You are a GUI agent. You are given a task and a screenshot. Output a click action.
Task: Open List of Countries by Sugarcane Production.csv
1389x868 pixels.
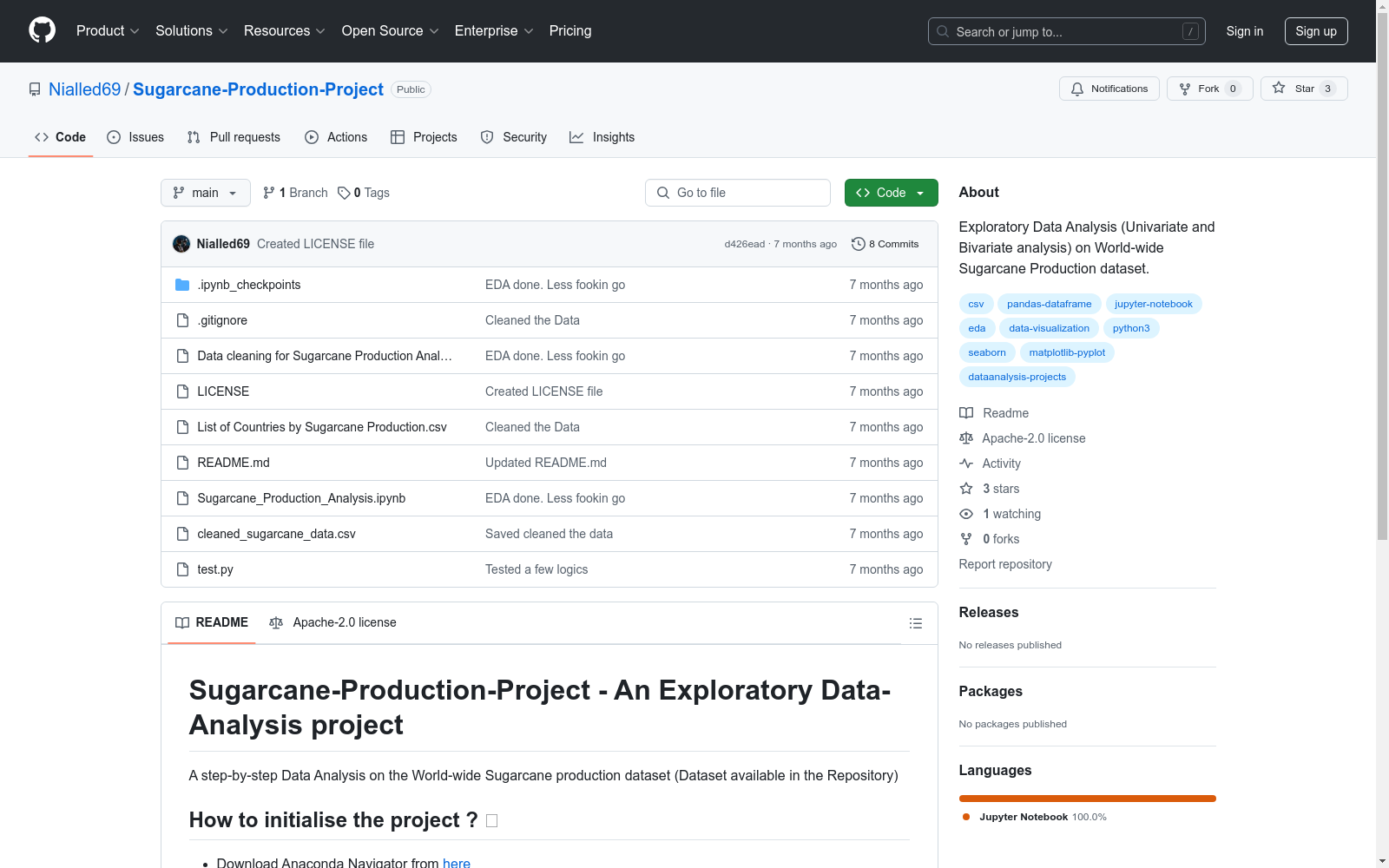click(x=322, y=427)
